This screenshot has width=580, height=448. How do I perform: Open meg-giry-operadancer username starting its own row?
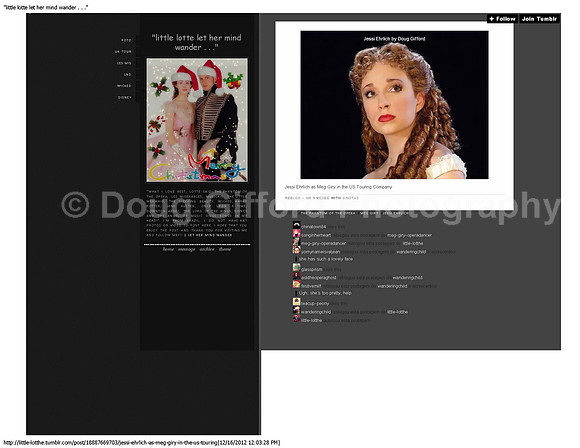[x=323, y=243]
